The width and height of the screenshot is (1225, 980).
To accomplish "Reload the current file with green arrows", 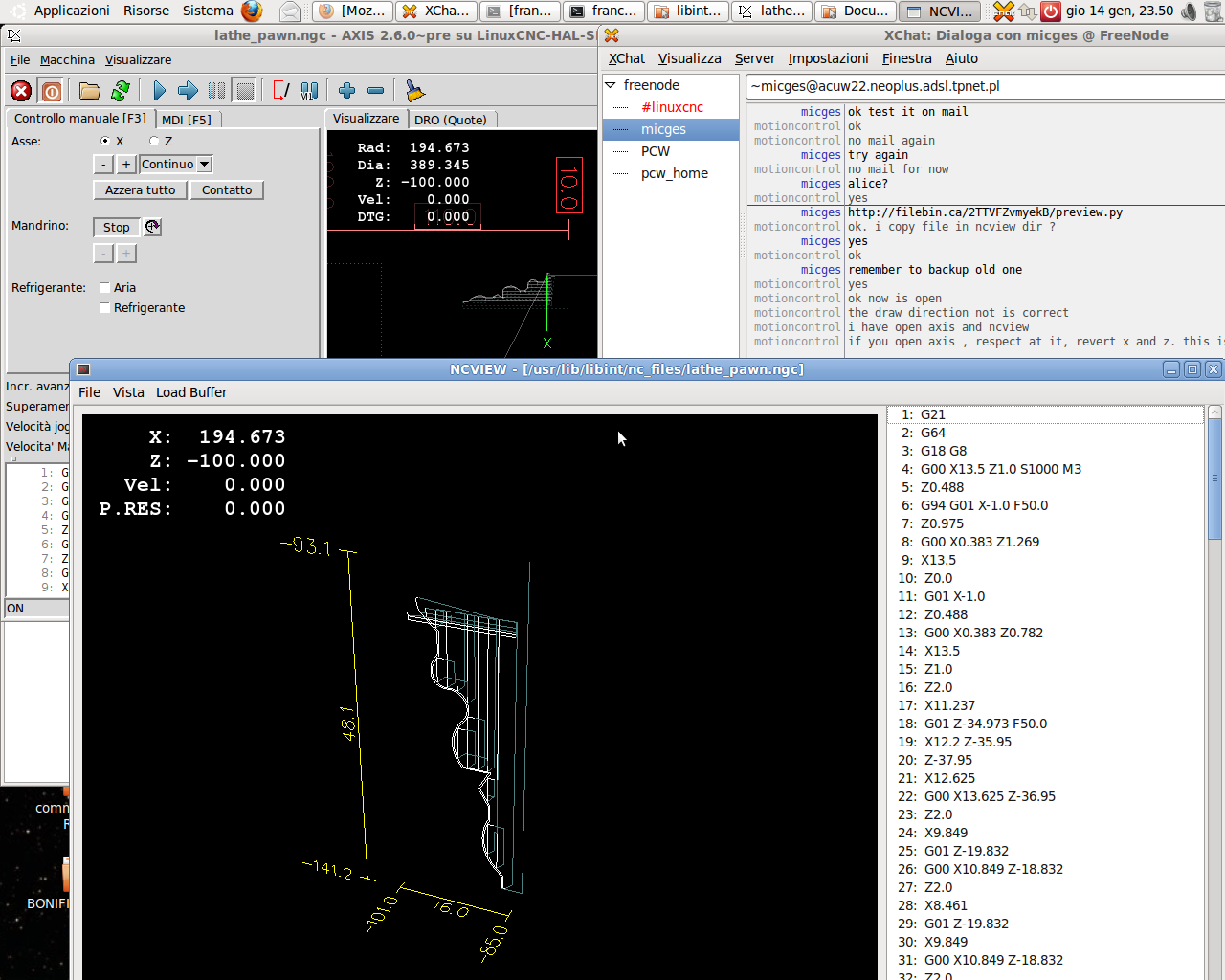I will click(120, 91).
